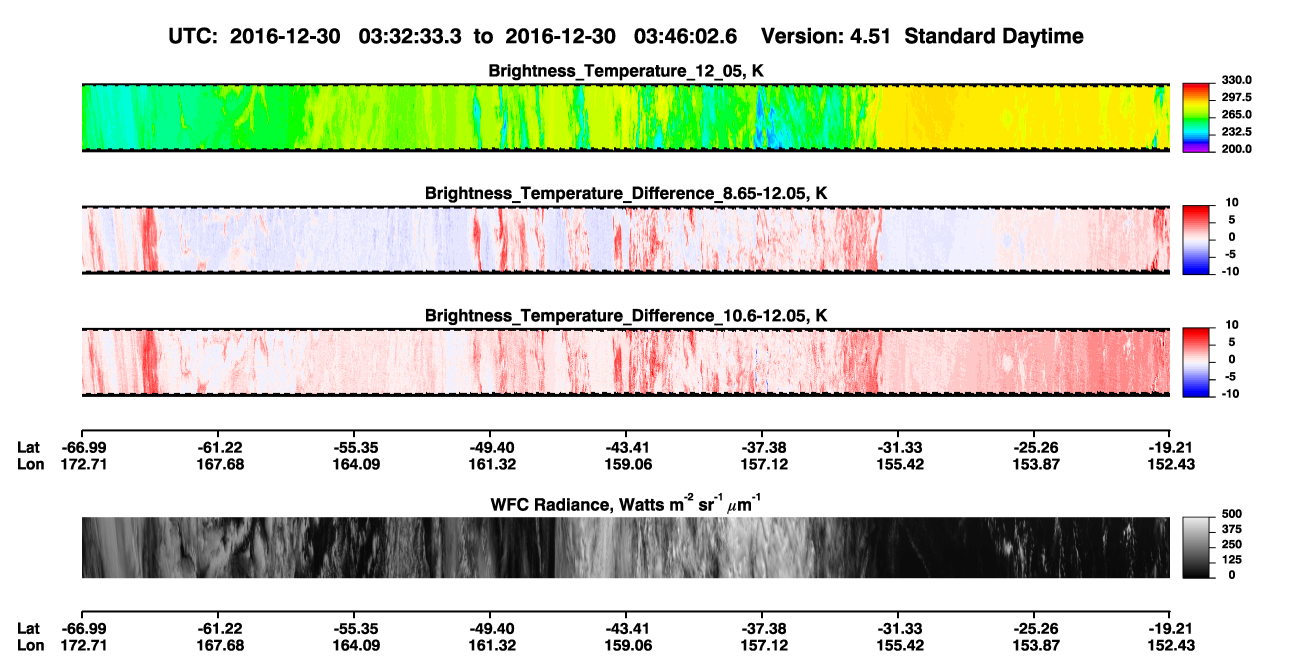
Task: Click the Lon row label under WFC panel
Action: 30,645
